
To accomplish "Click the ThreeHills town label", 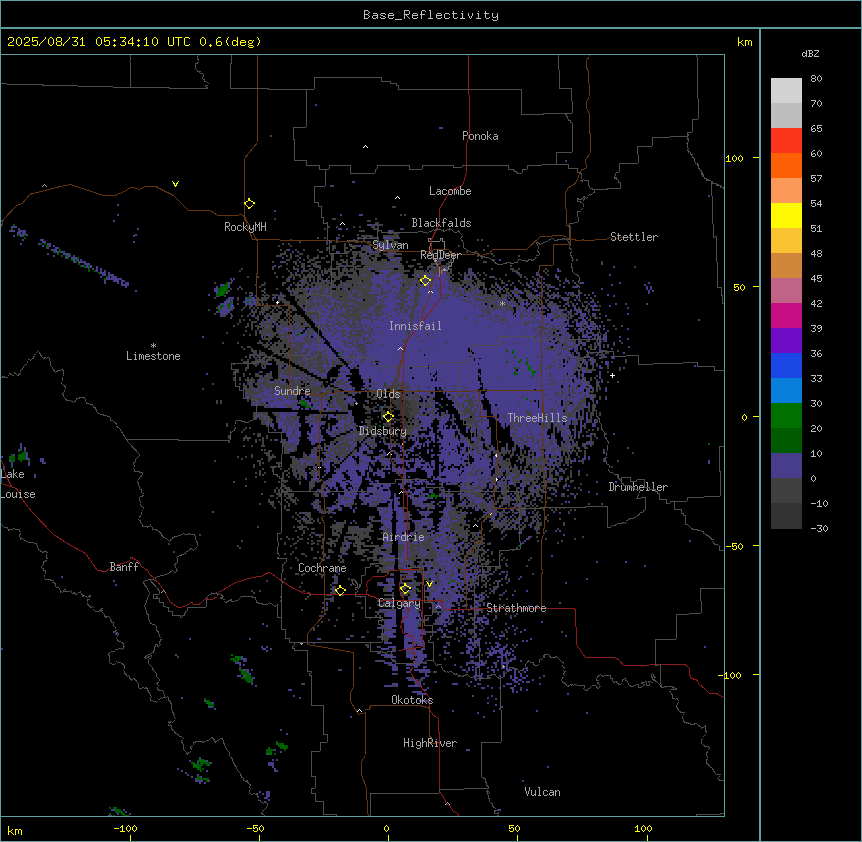I will [537, 418].
